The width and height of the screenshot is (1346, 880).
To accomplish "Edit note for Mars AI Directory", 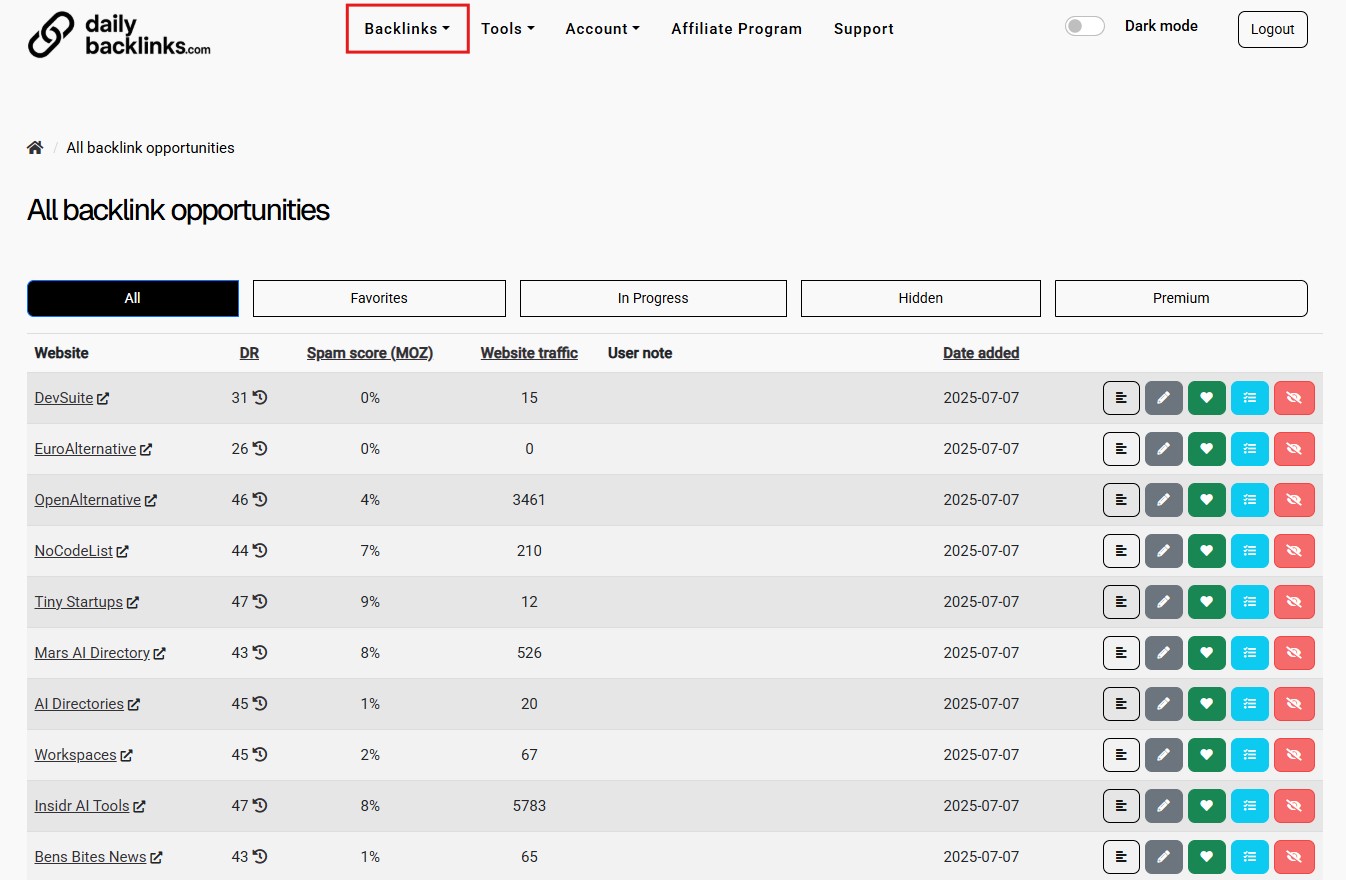I will pos(1163,653).
